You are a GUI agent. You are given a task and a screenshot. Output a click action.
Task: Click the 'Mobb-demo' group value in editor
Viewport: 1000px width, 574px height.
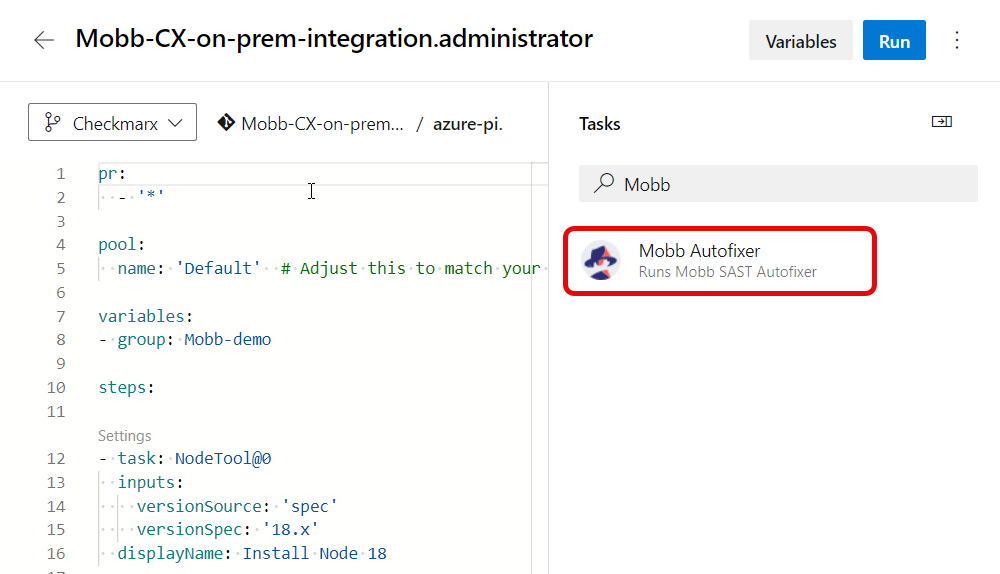pos(227,339)
